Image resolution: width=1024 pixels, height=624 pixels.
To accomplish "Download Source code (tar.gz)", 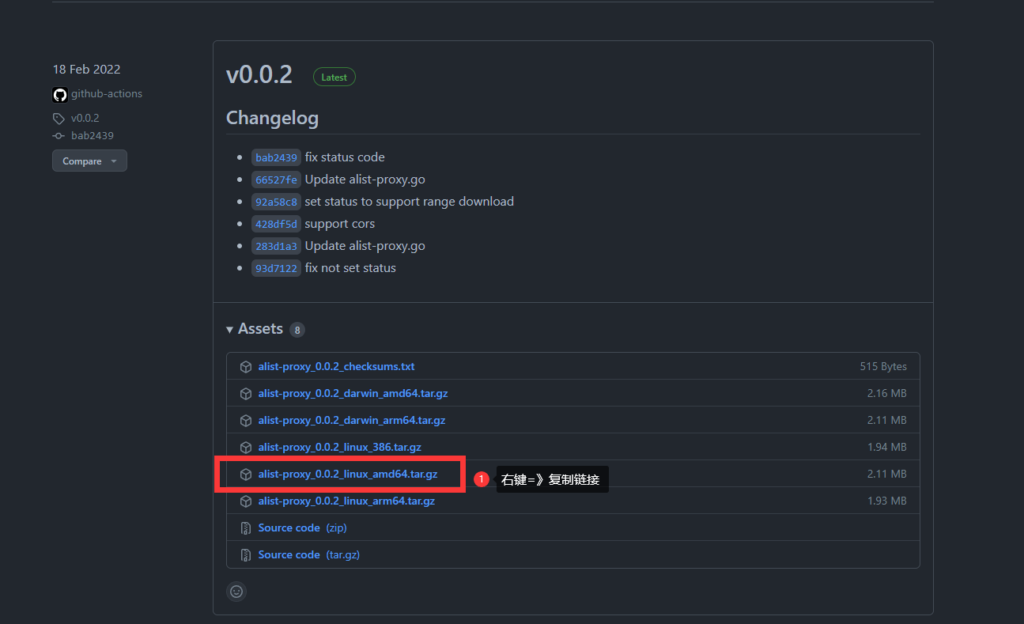I will (x=309, y=554).
